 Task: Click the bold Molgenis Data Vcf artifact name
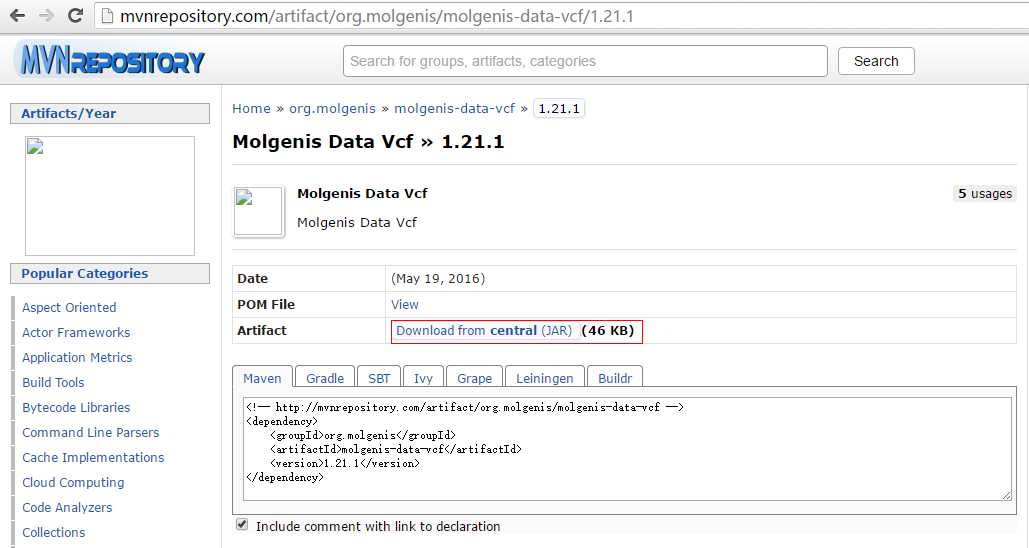[x=362, y=193]
